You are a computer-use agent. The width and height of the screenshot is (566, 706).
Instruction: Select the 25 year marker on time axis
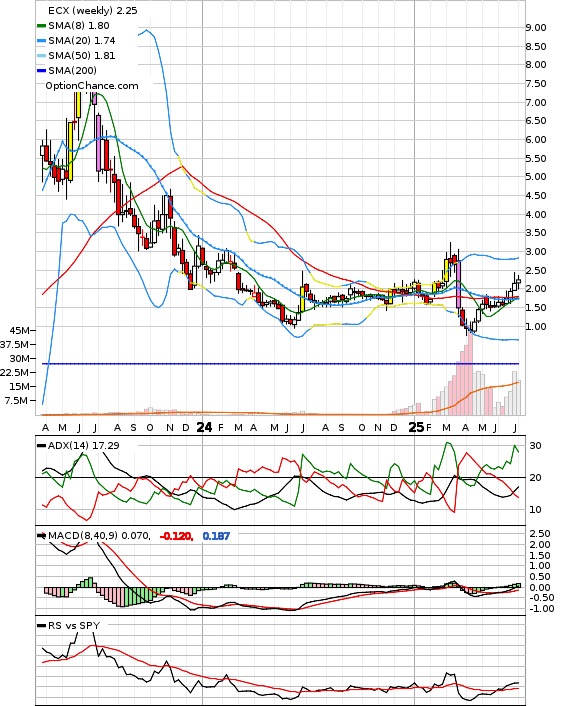pyautogui.click(x=416, y=427)
